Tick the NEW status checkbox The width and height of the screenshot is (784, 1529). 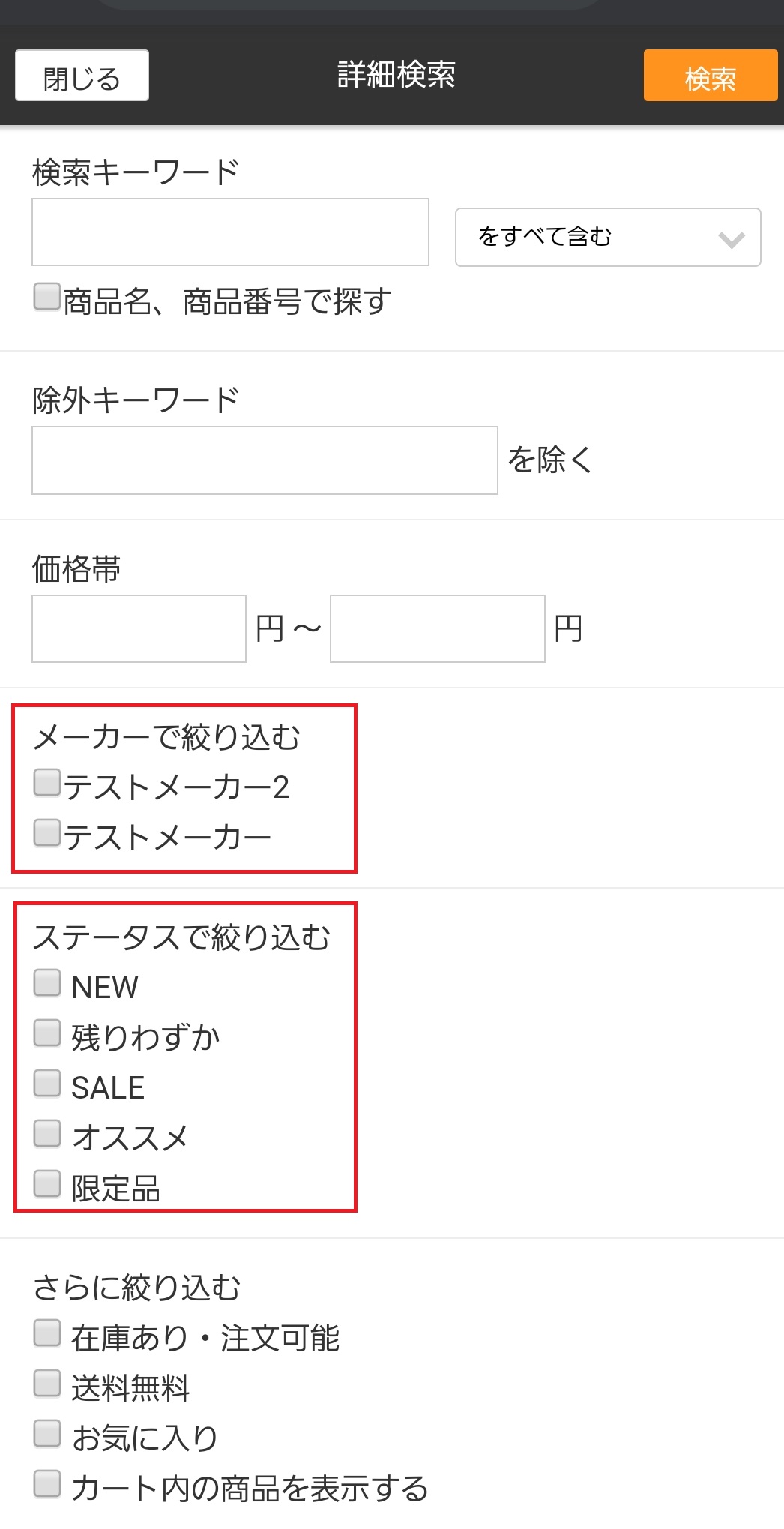pos(47,982)
